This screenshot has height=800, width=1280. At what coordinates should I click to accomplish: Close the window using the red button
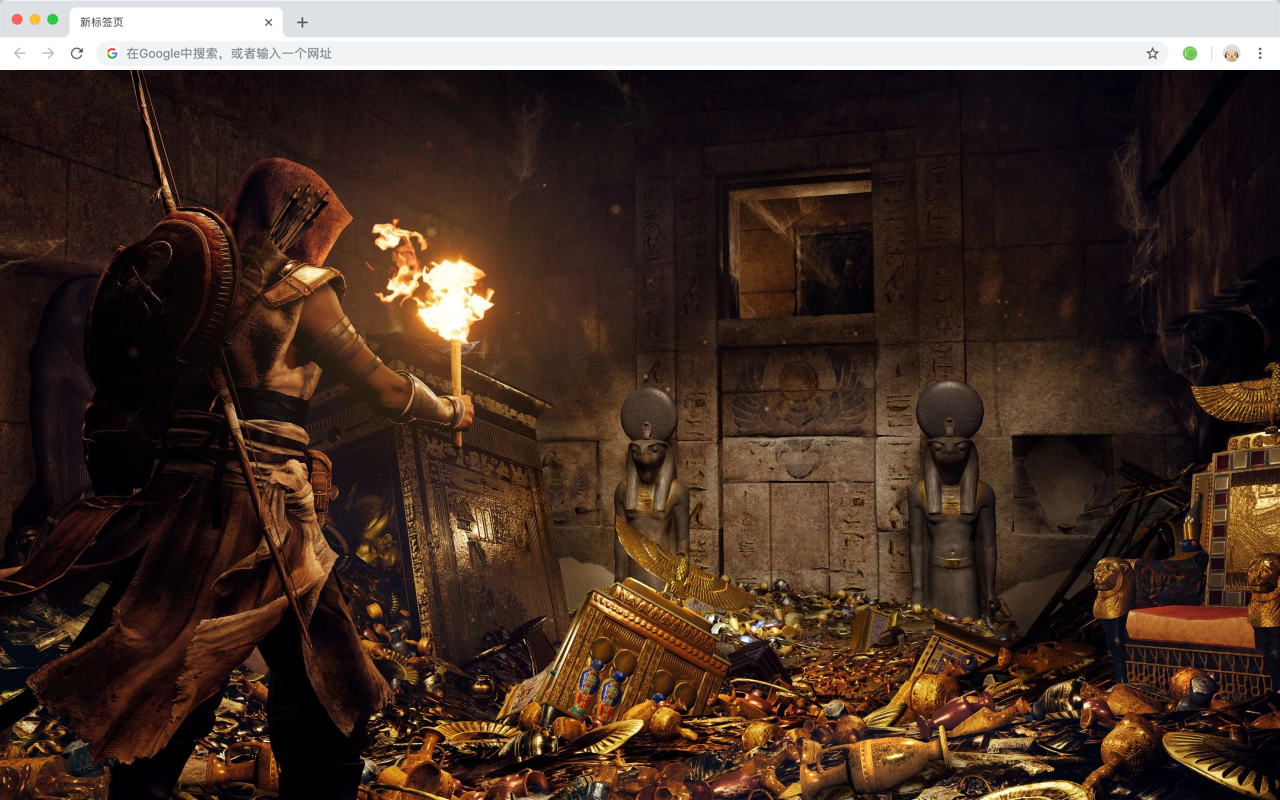(x=17, y=20)
